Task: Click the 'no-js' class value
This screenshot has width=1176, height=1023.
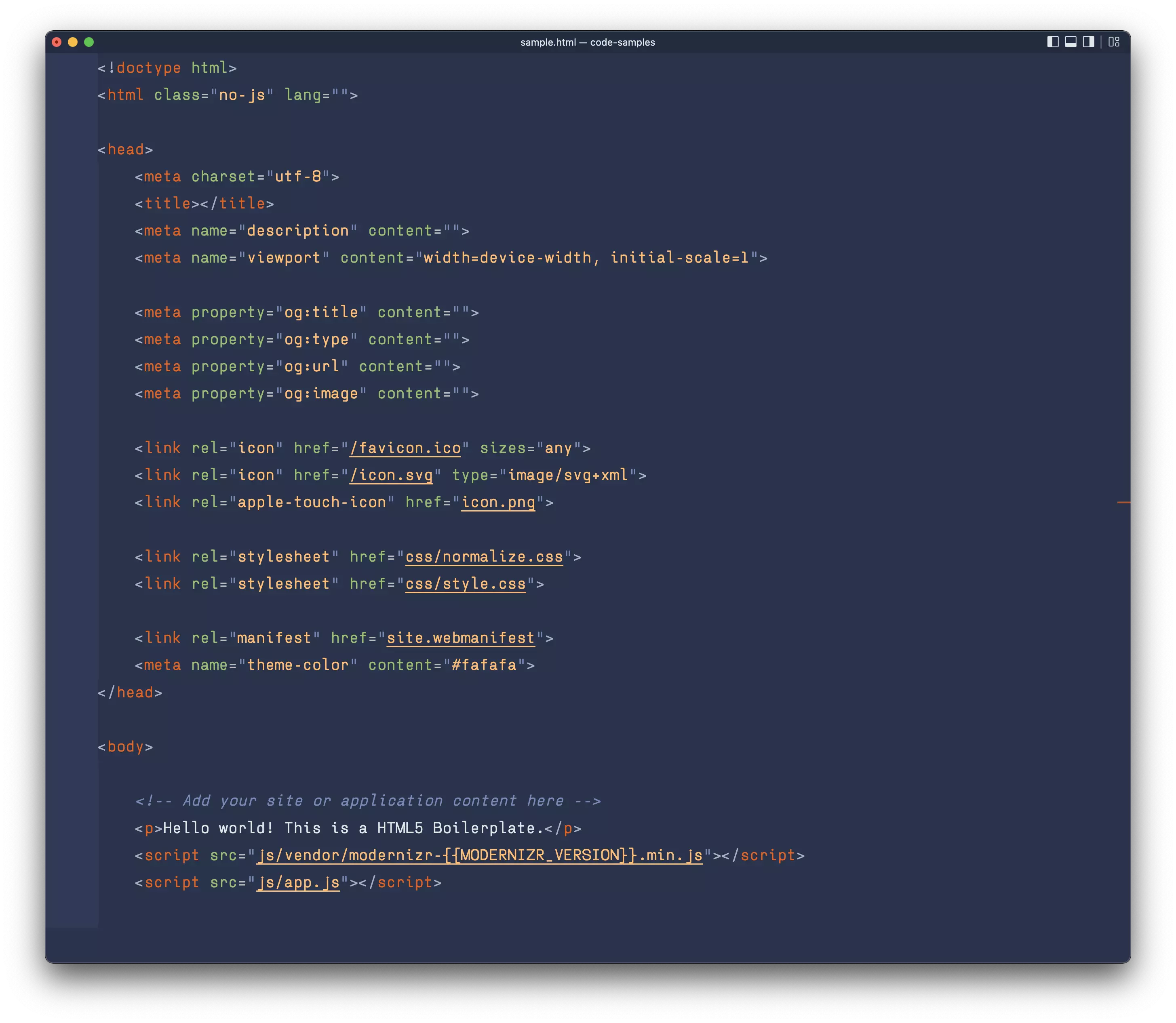Action: point(242,95)
